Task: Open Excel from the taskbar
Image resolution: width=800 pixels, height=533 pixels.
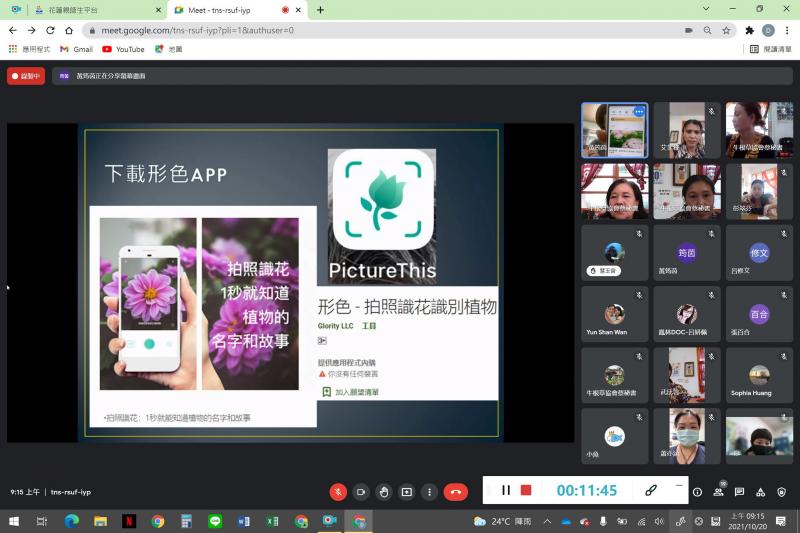Action: tap(272, 521)
